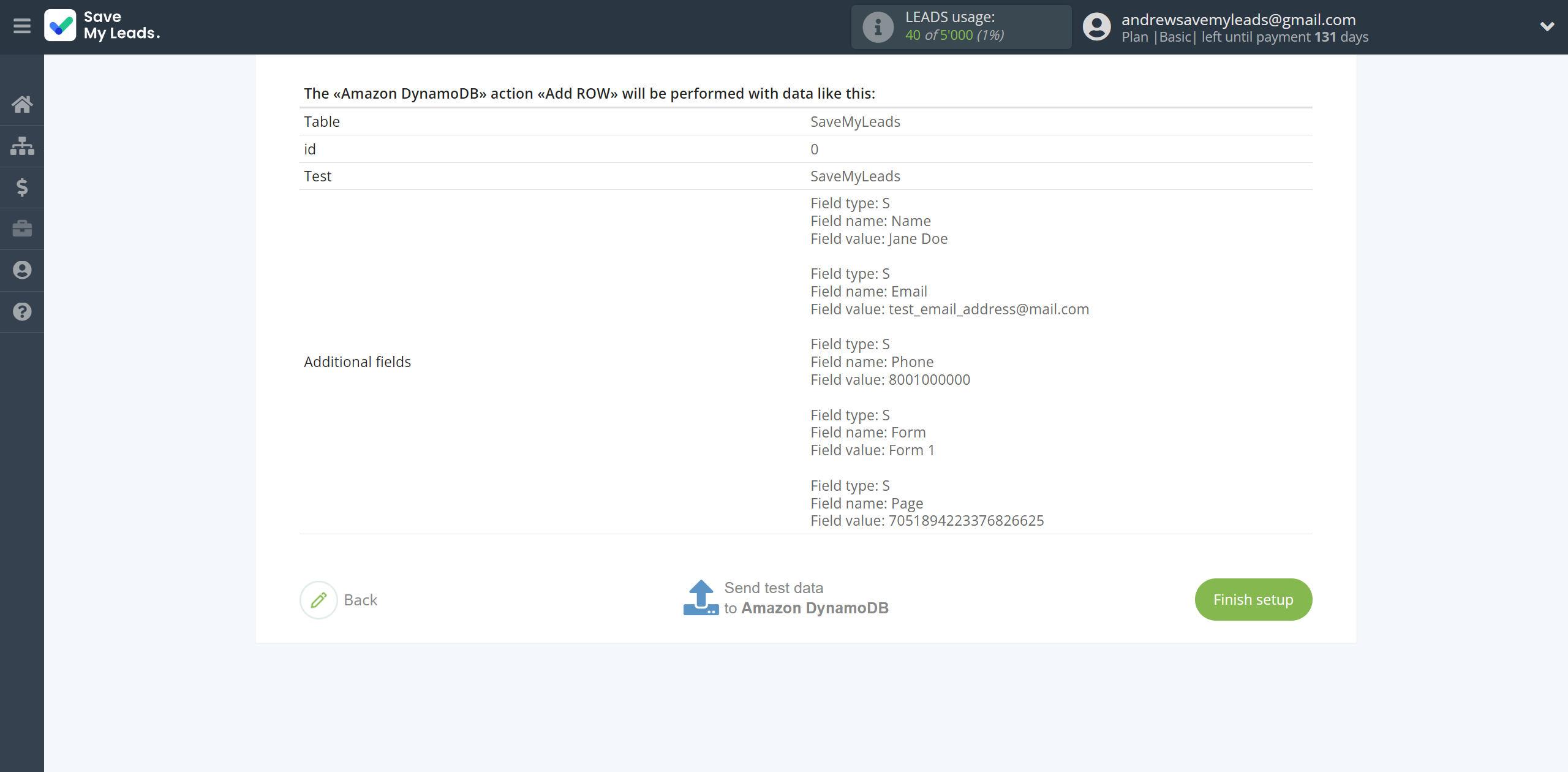
Task: Select the Additional fields label
Action: (357, 361)
